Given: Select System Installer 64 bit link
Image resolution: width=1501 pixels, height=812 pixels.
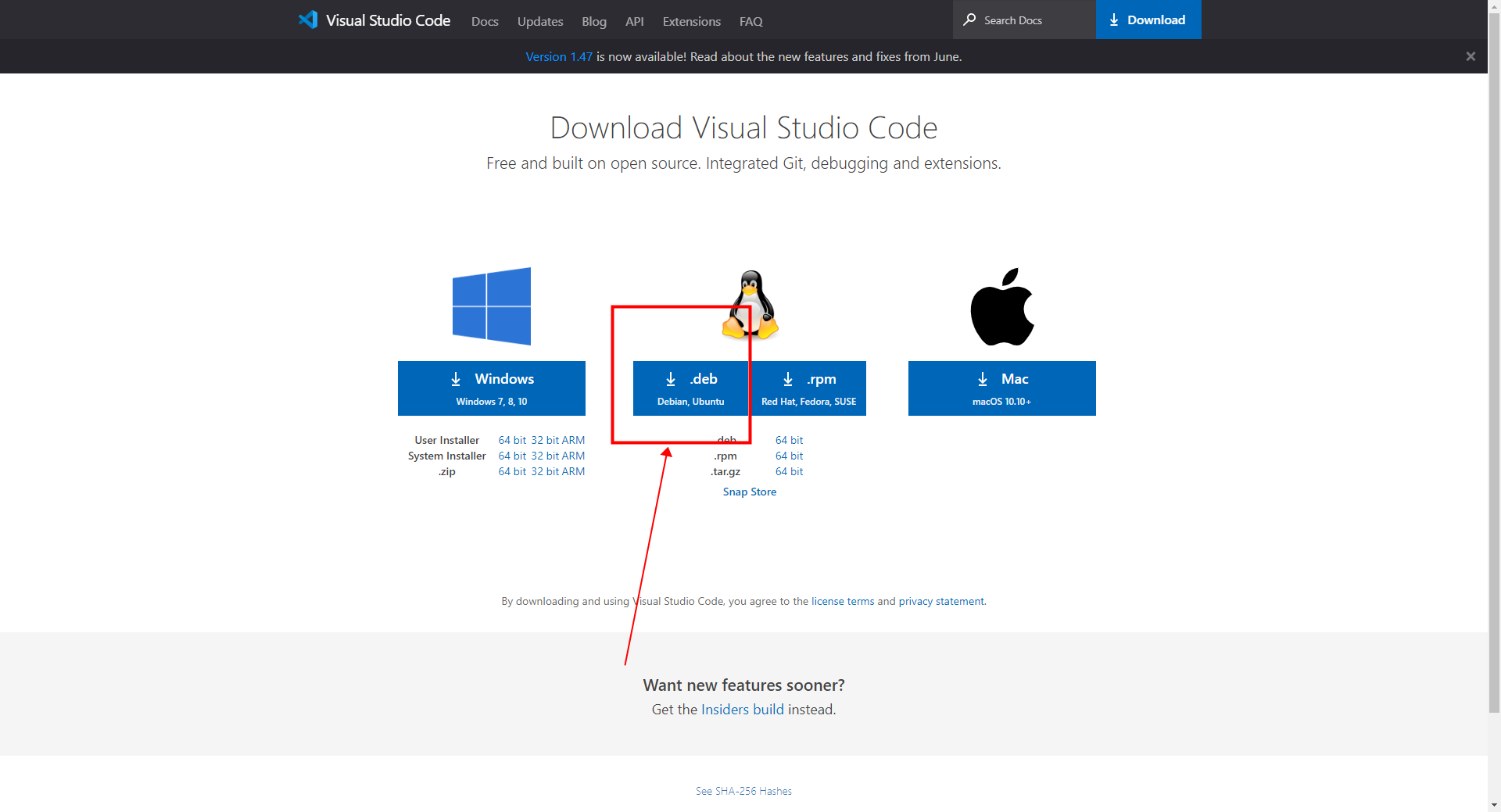Looking at the screenshot, I should pyautogui.click(x=513, y=456).
